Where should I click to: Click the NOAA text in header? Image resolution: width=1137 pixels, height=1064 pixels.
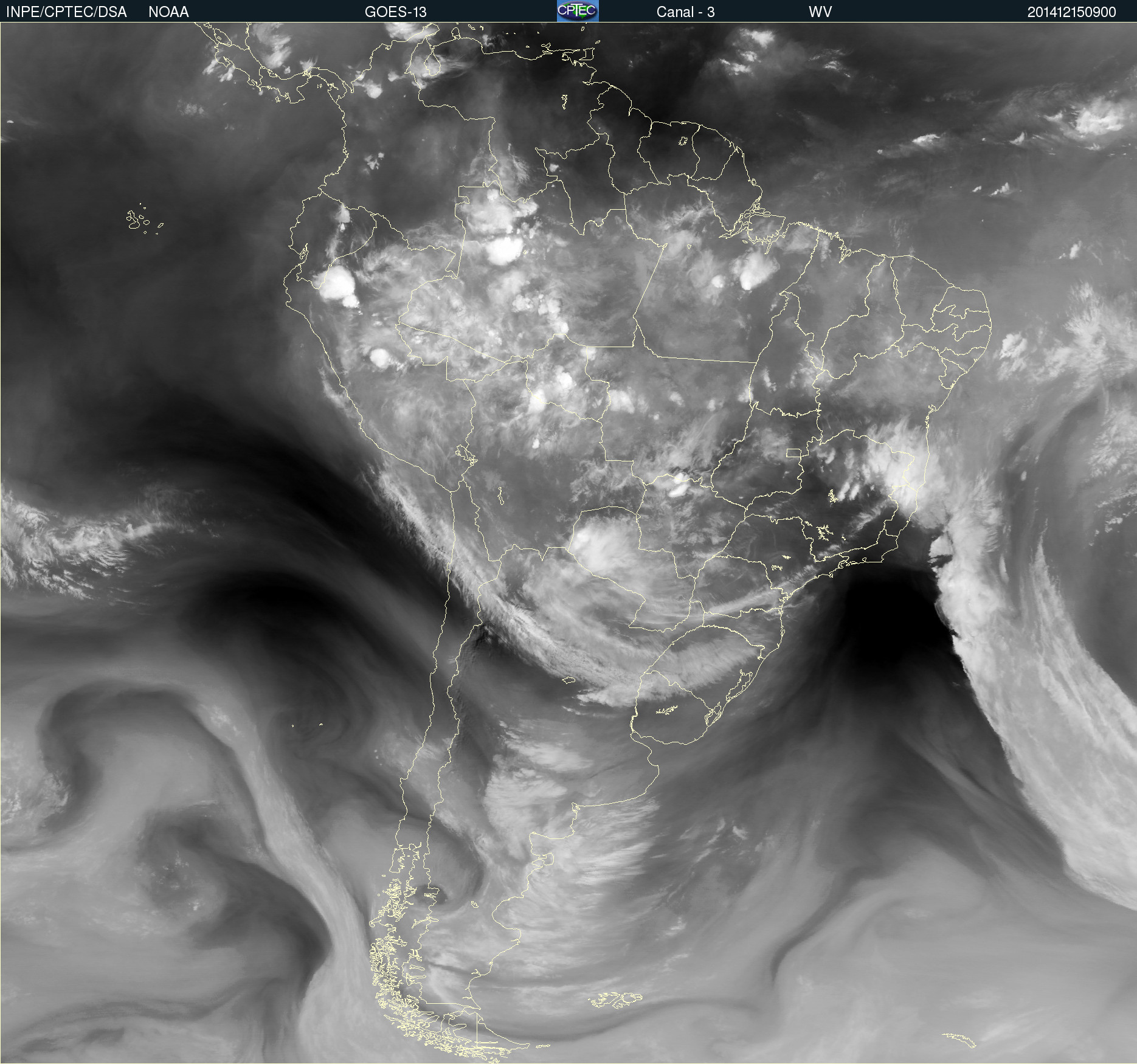(168, 12)
